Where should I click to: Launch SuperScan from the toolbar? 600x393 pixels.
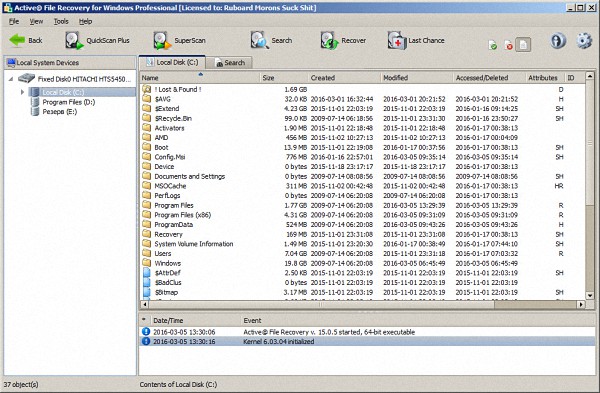point(179,40)
